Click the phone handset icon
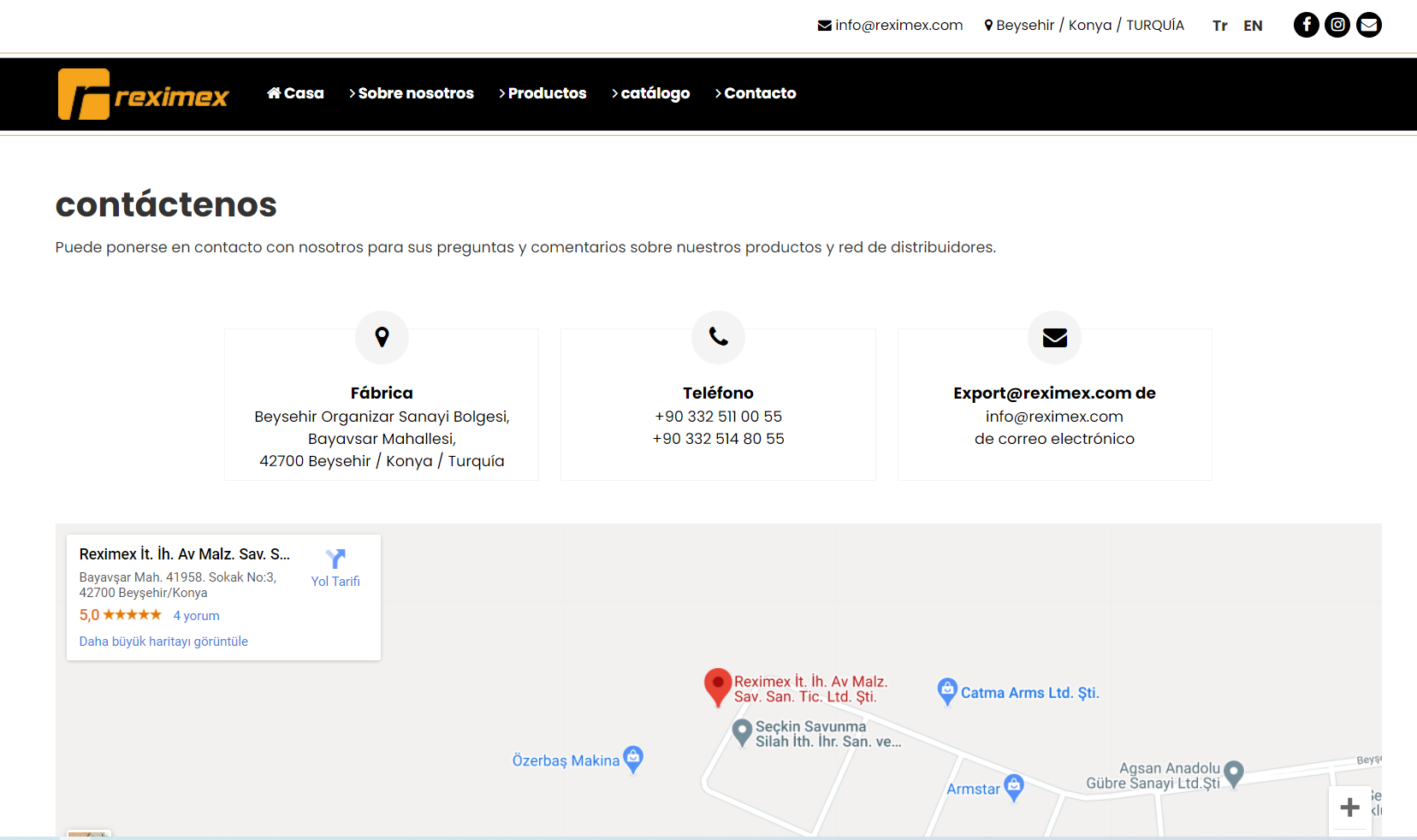Image resolution: width=1417 pixels, height=840 pixels. [x=718, y=337]
